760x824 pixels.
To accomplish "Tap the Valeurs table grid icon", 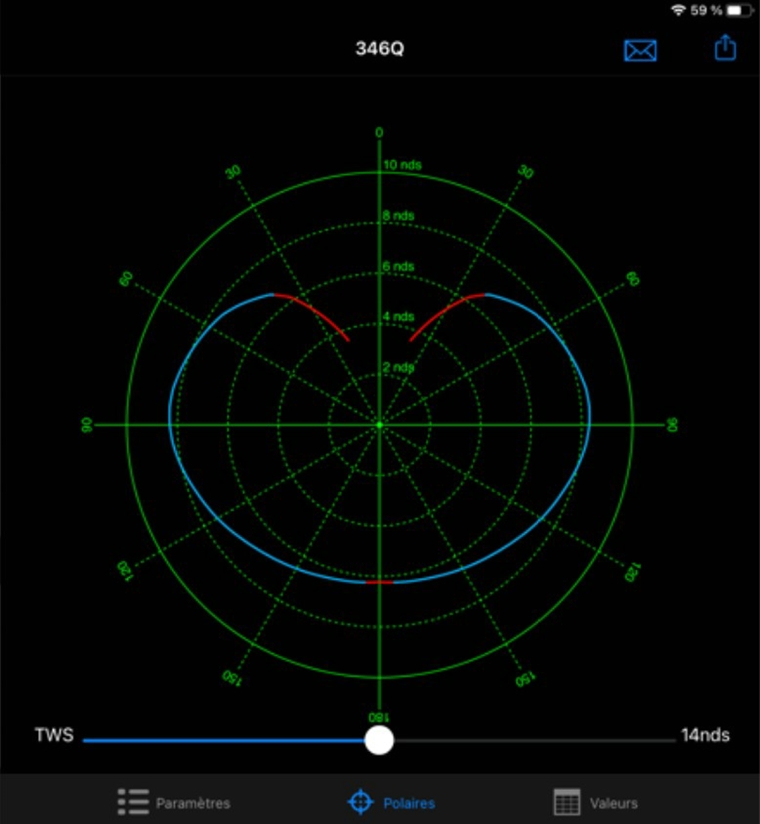I will 567,802.
